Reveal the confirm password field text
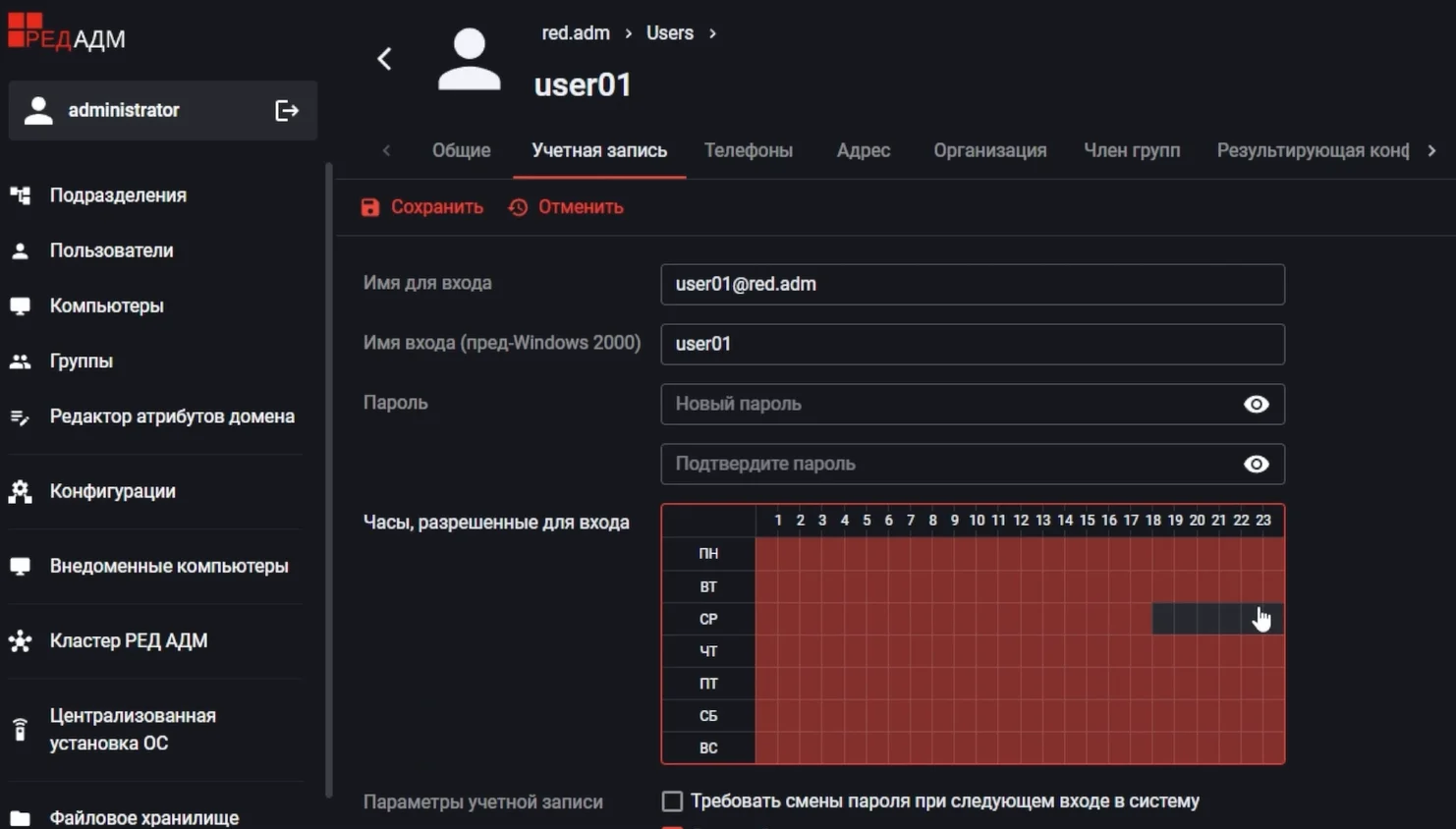The height and width of the screenshot is (829, 1456). tap(1256, 465)
